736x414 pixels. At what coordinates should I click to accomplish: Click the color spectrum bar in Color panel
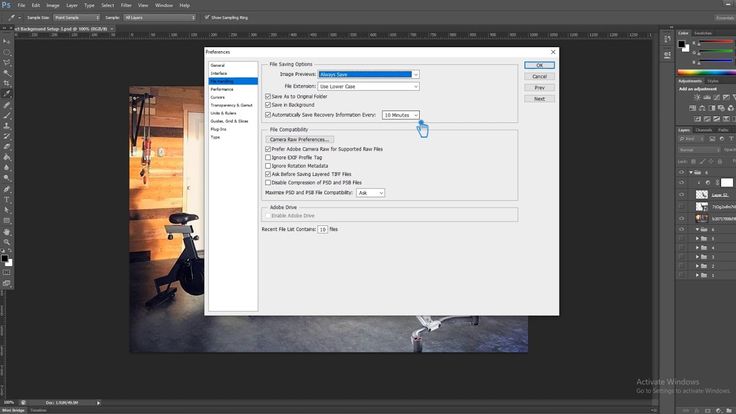[705, 71]
